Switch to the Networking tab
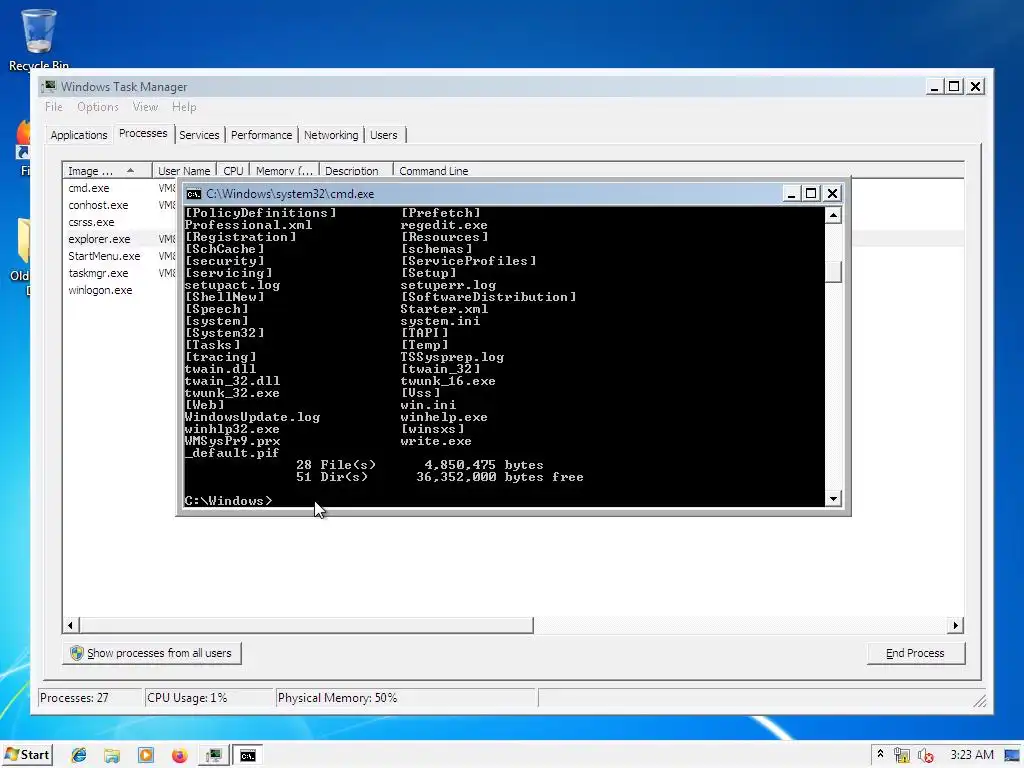The width and height of the screenshot is (1024, 768). (x=331, y=135)
